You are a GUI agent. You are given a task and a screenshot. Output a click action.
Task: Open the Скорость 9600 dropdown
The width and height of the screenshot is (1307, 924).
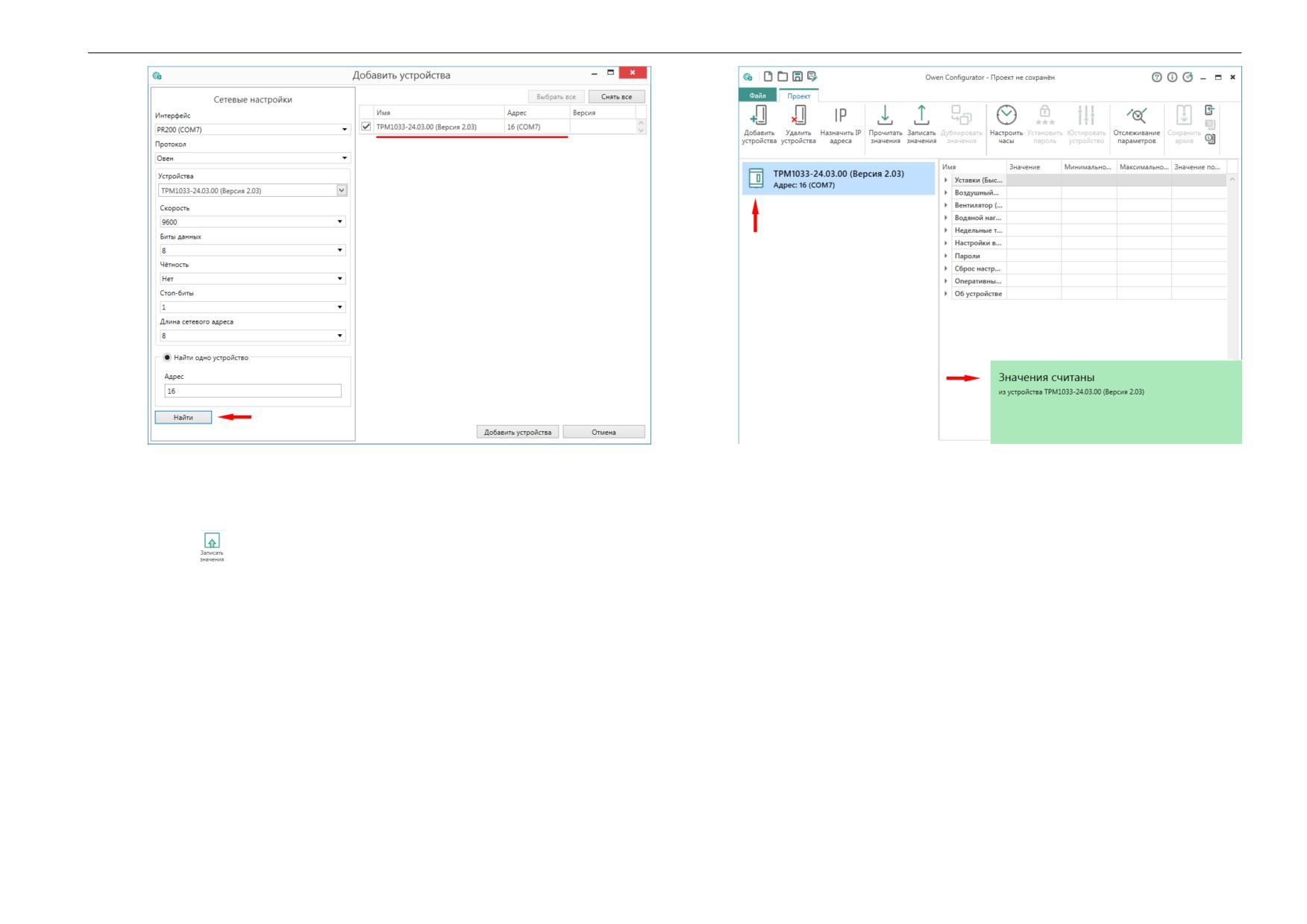coord(252,222)
